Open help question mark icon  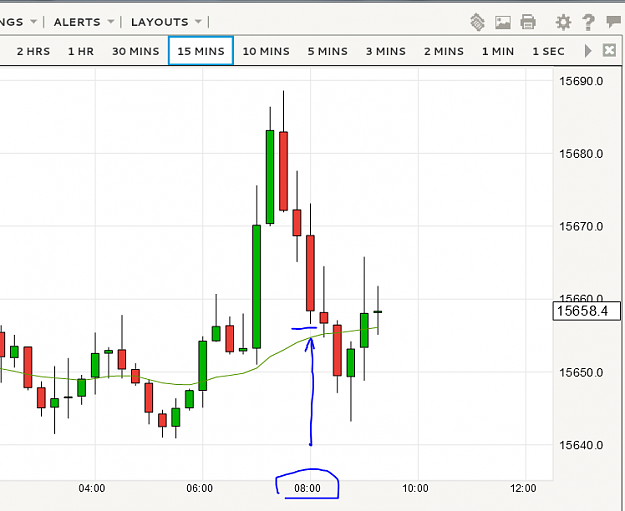(x=588, y=22)
